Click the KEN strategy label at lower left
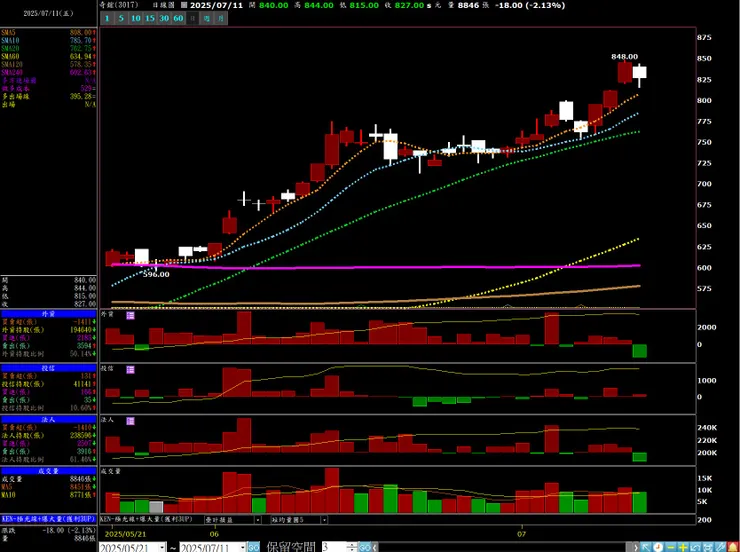The height and width of the screenshot is (552, 740). click(x=49, y=519)
